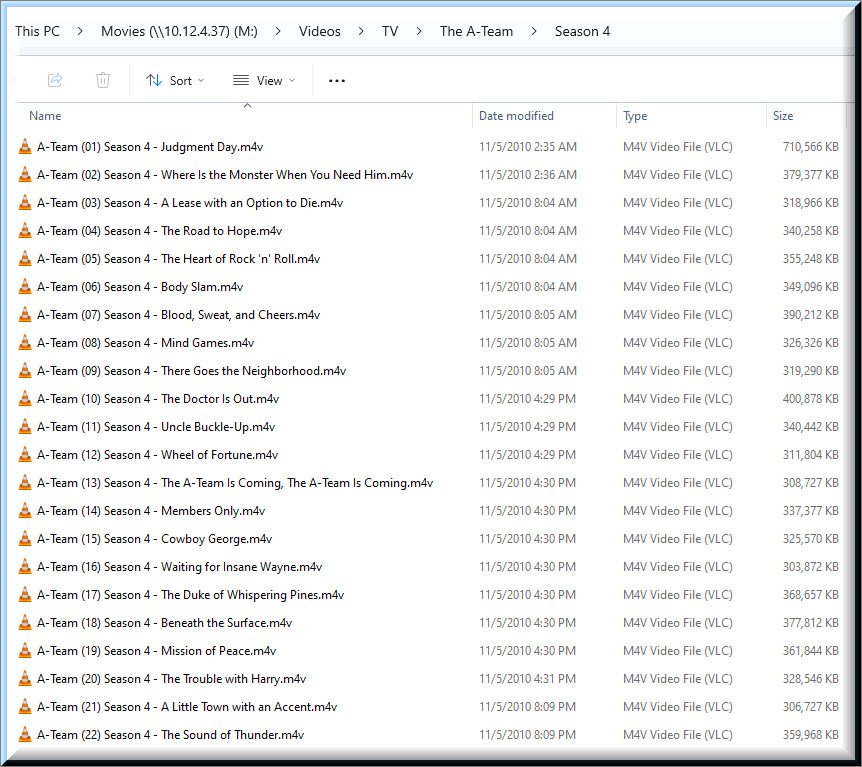This screenshot has width=862, height=767.
Task: Click VLC icon of Cowboy George file
Action: [25, 539]
